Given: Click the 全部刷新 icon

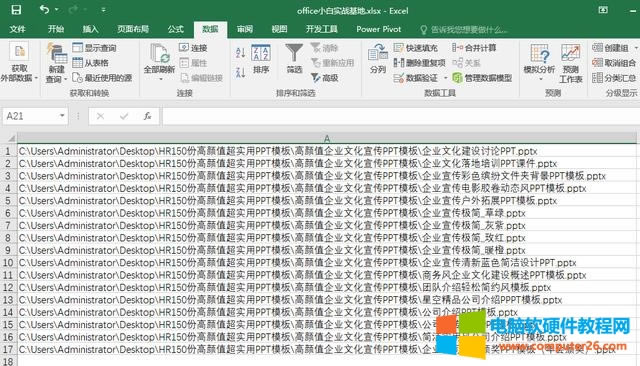Looking at the screenshot, I should 159,54.
